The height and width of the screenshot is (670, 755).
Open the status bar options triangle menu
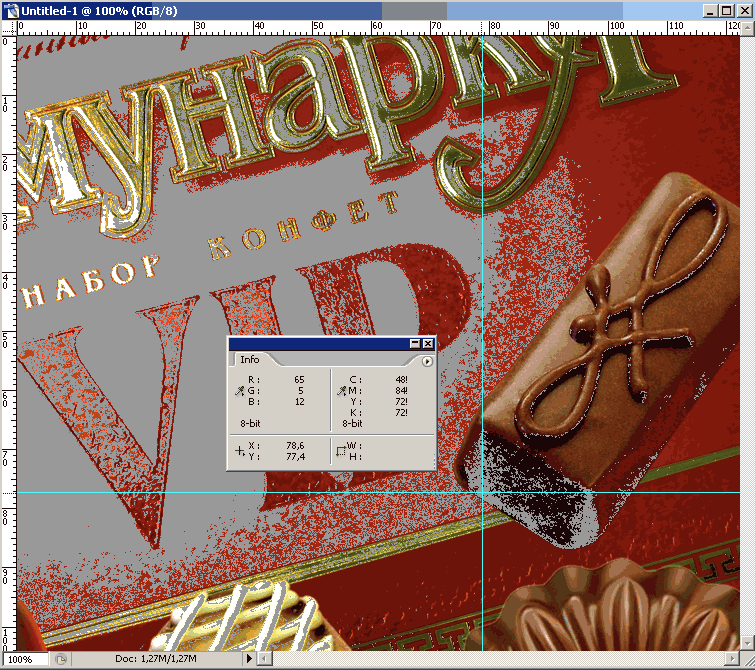coord(249,658)
